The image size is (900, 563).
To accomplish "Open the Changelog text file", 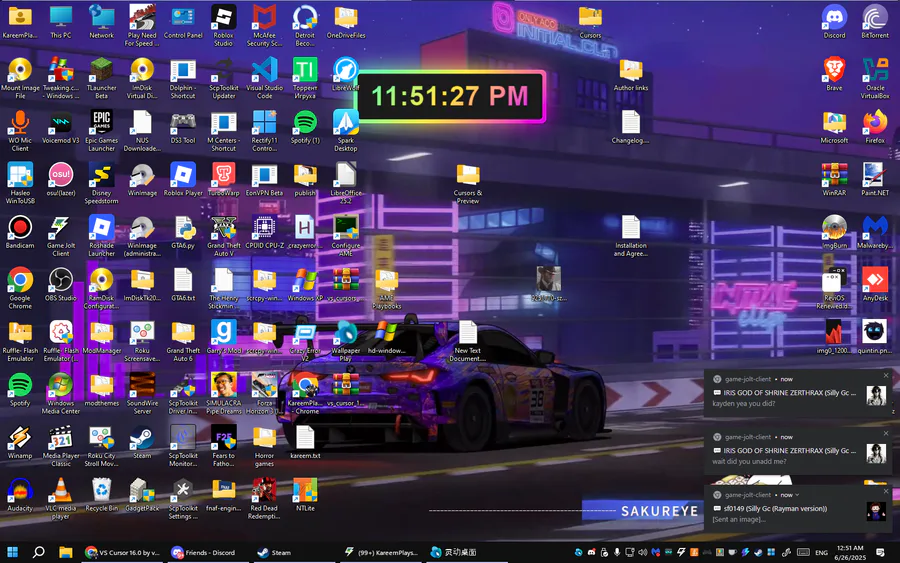I will [630, 127].
